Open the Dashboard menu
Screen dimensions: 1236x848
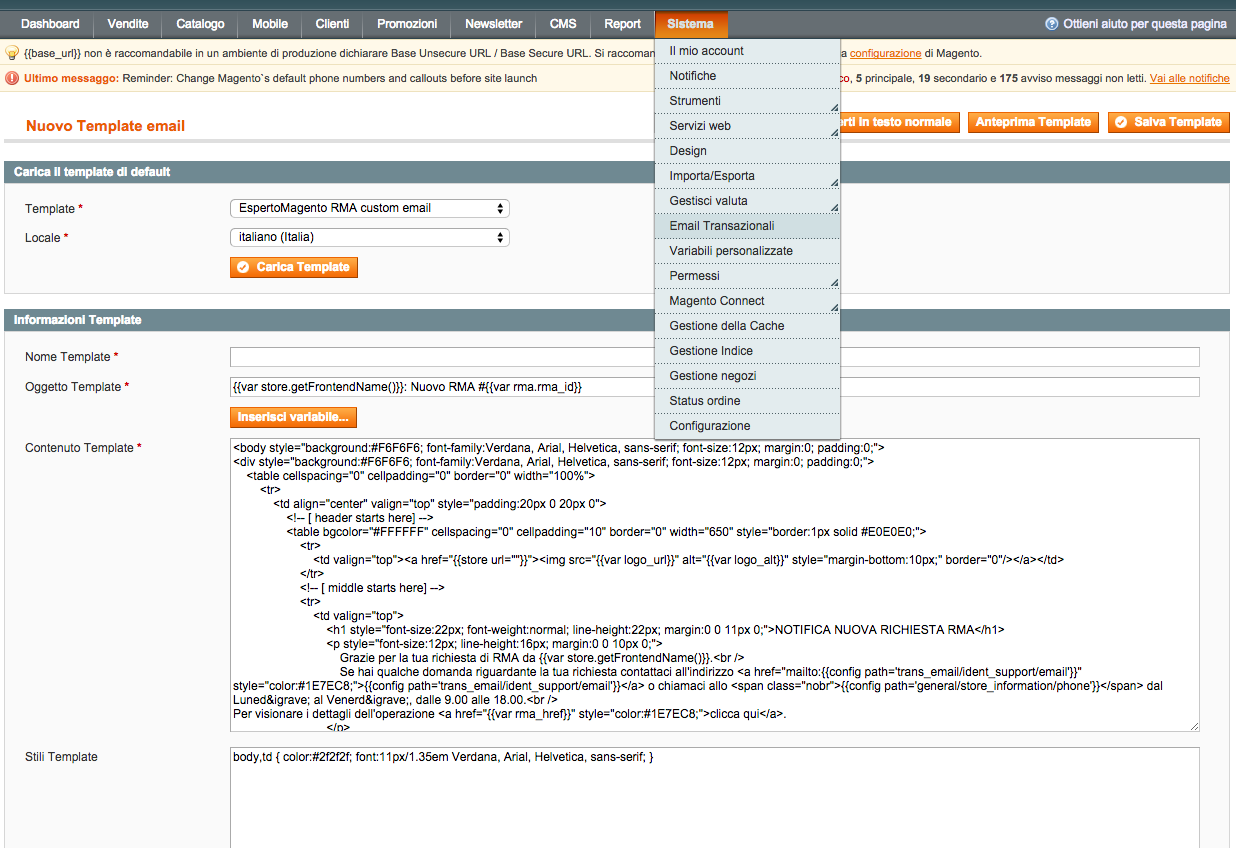[50, 24]
